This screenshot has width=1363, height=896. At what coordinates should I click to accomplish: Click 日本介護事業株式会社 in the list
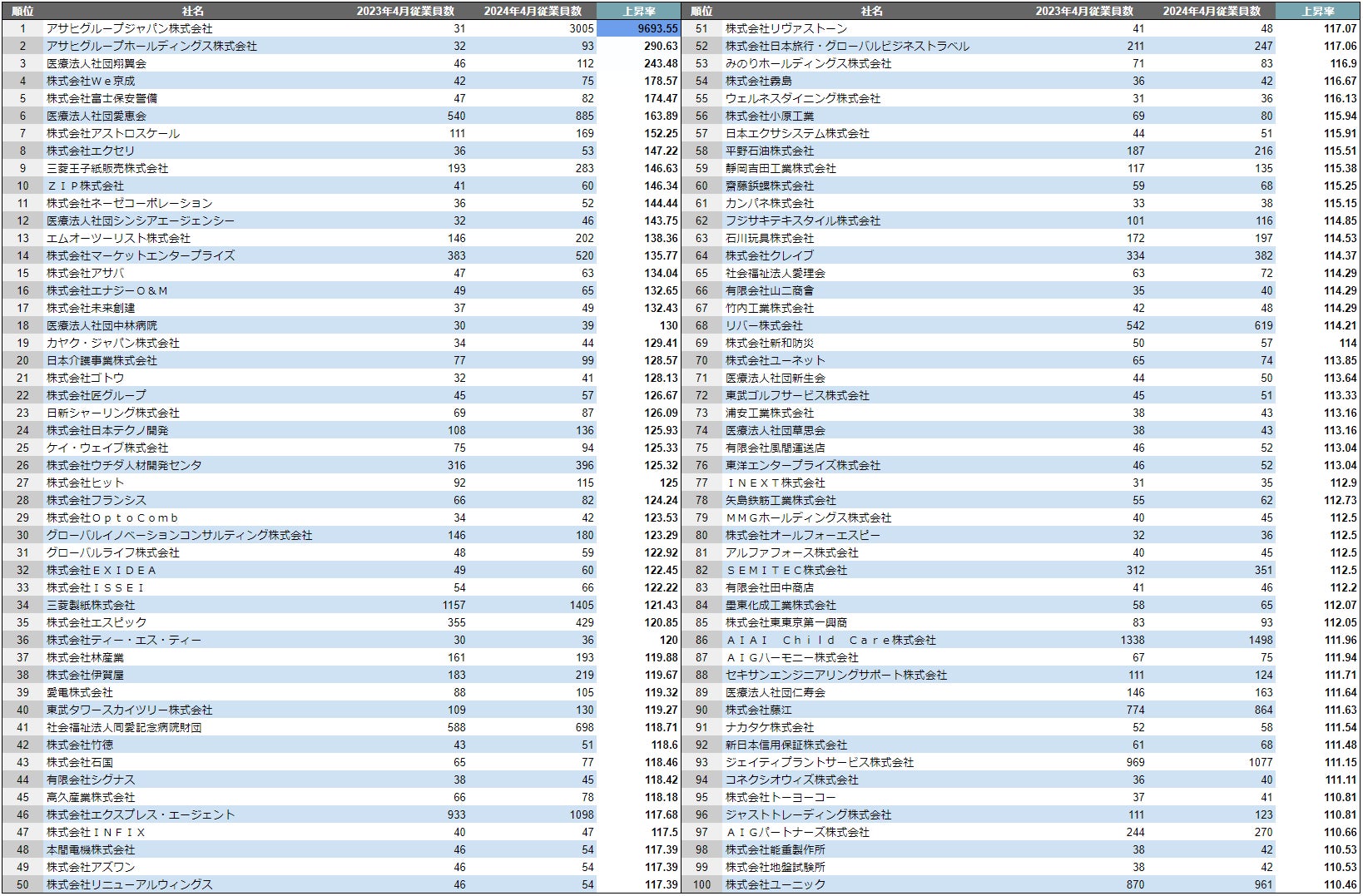[102, 360]
